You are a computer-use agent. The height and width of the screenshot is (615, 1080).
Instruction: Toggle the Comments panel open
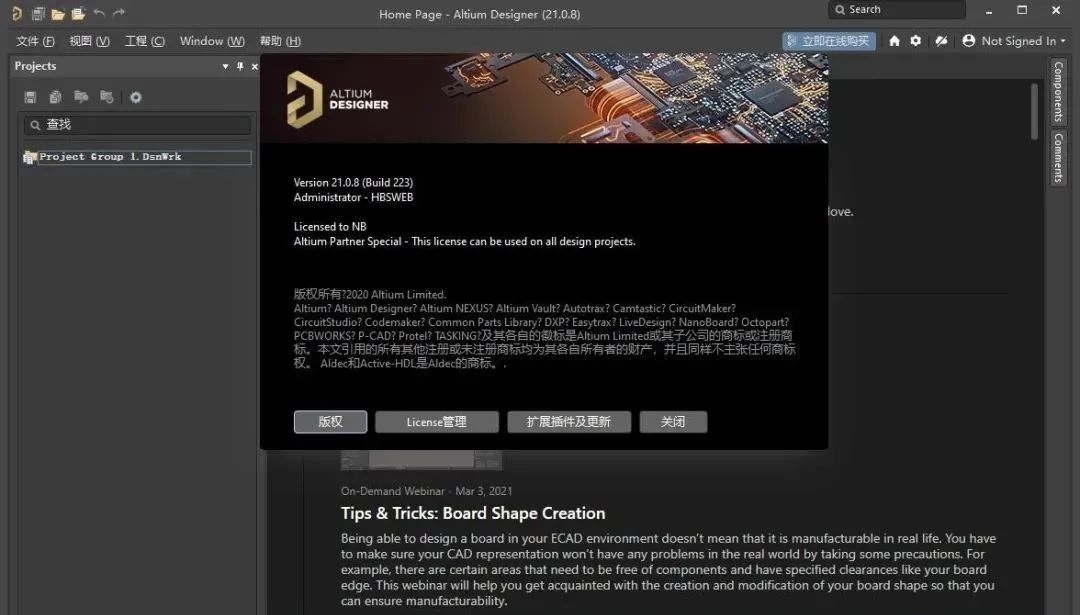pyautogui.click(x=1058, y=158)
